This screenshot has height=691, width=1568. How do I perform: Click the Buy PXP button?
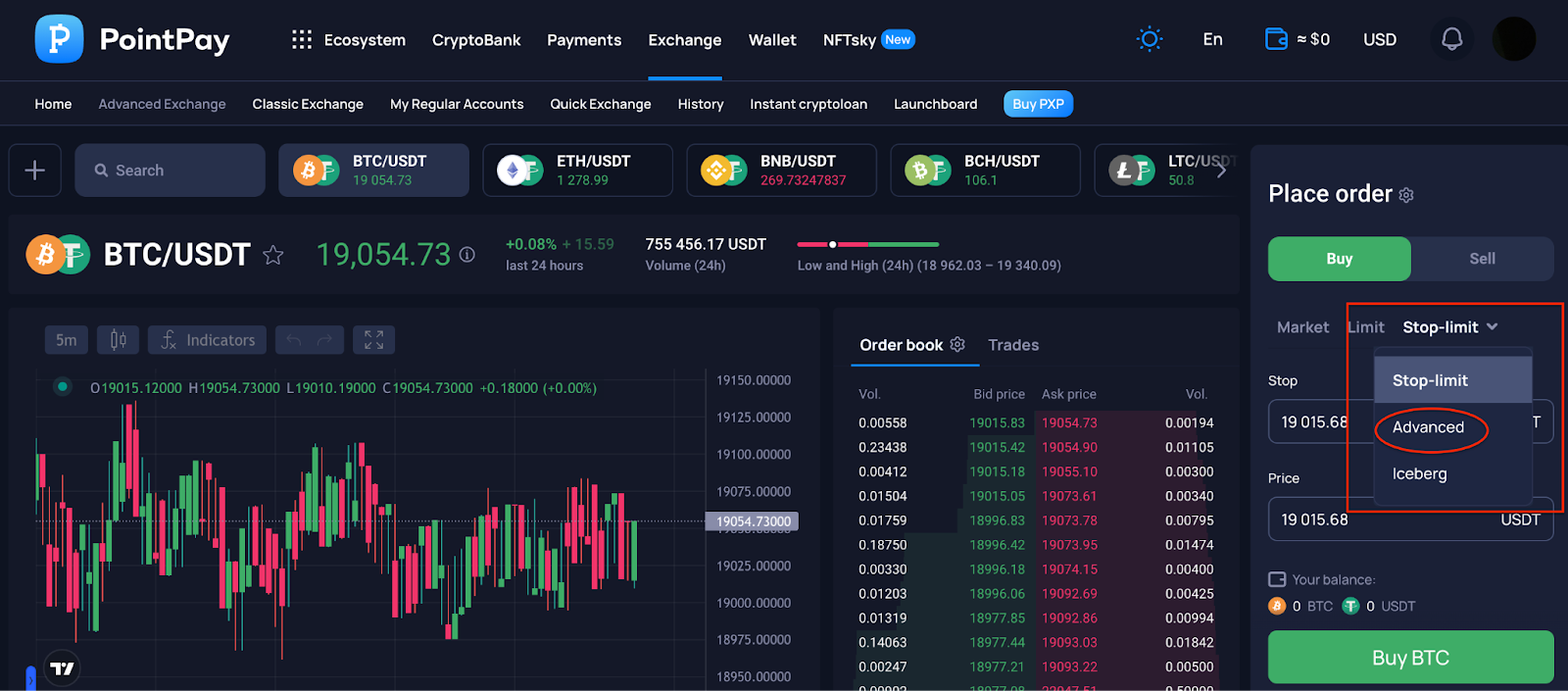pyautogui.click(x=1038, y=104)
